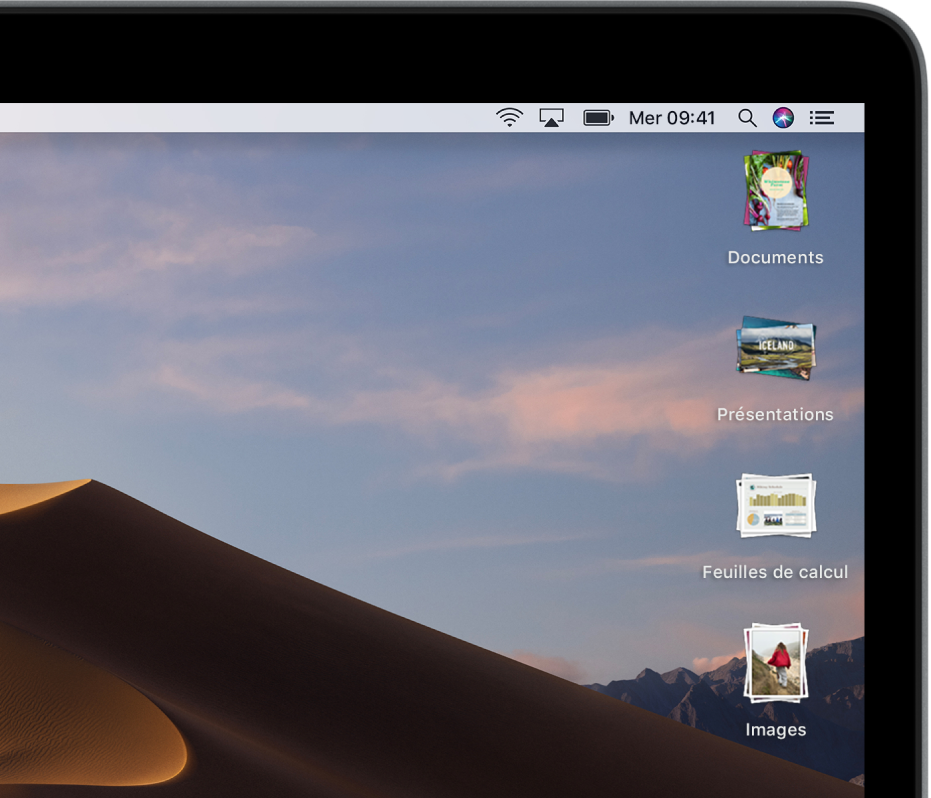The width and height of the screenshot is (931, 798).
Task: Open the date menu showing Mer 09:41
Action: 671,117
